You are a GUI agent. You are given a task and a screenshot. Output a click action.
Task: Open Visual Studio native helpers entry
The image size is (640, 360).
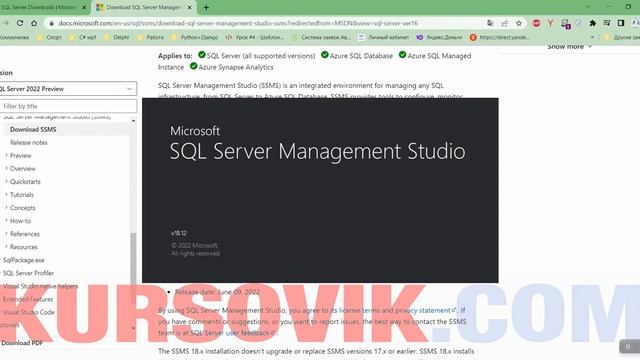40,286
